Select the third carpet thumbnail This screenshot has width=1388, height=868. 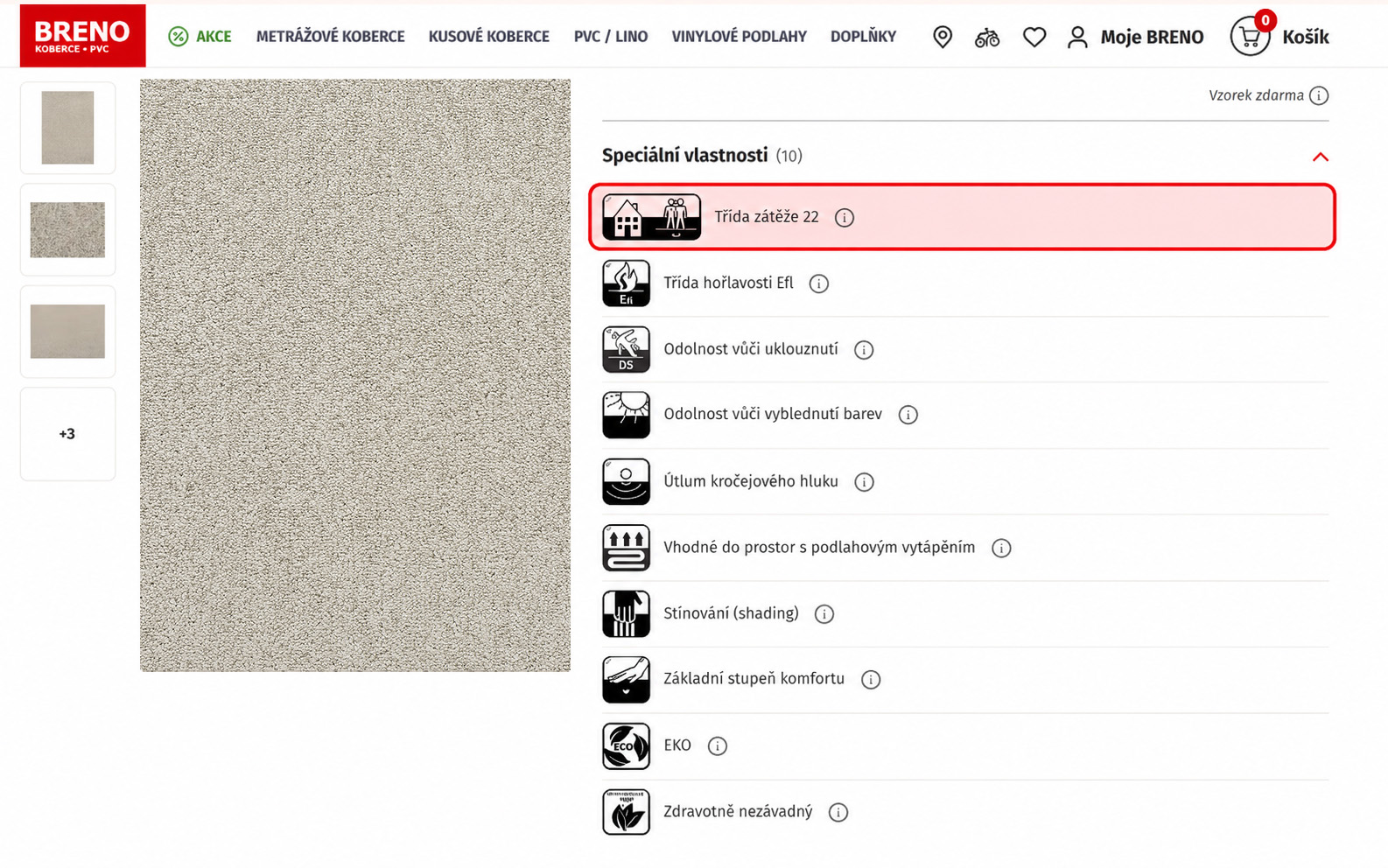pos(67,332)
